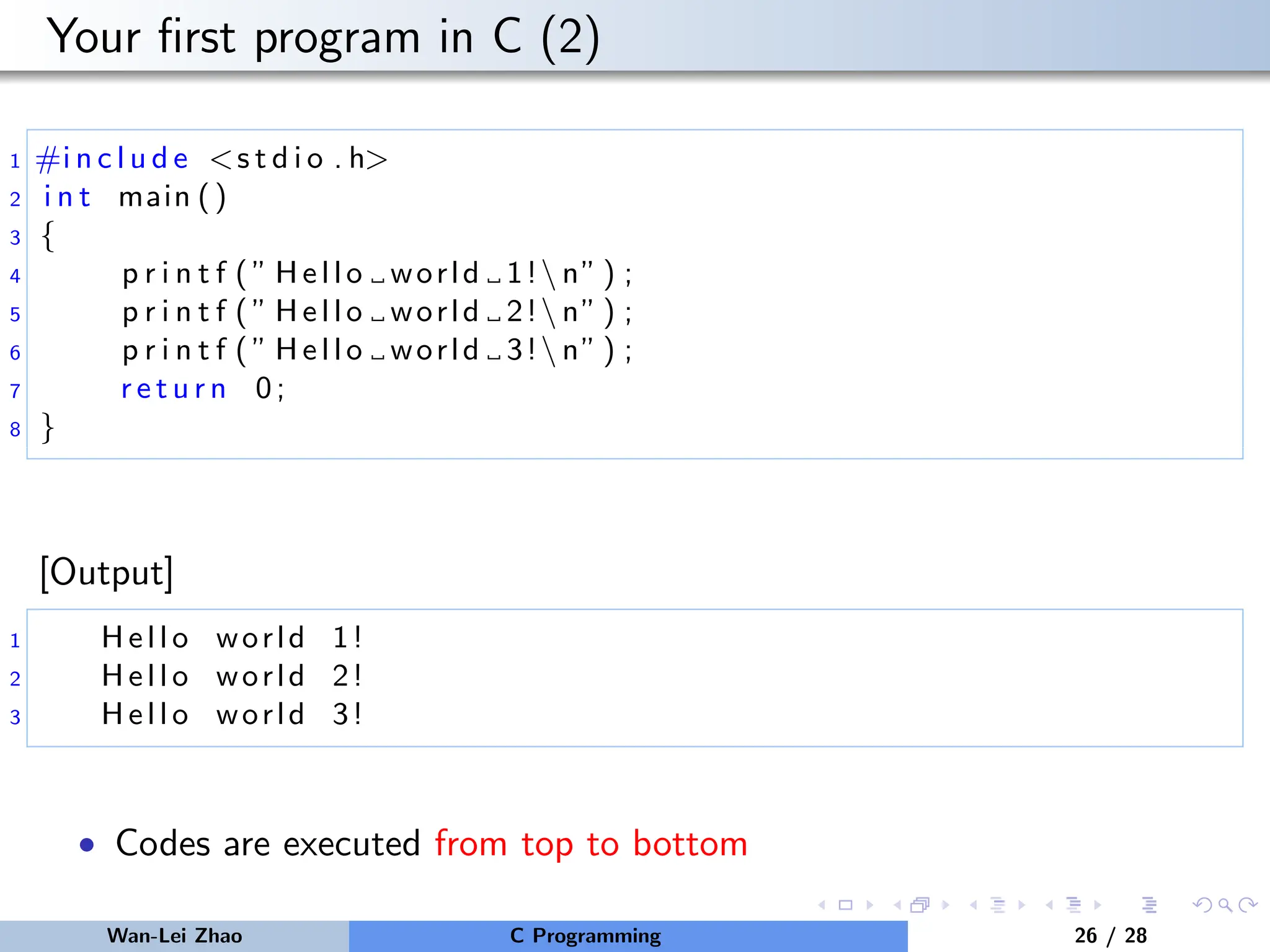The width and height of the screenshot is (1270, 952).
Task: Go to next subsection arrow
Action: (1021, 905)
